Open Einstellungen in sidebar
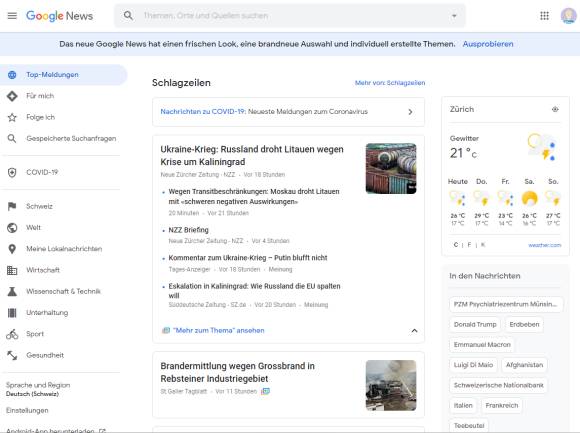The height and width of the screenshot is (433, 580). 27,410
